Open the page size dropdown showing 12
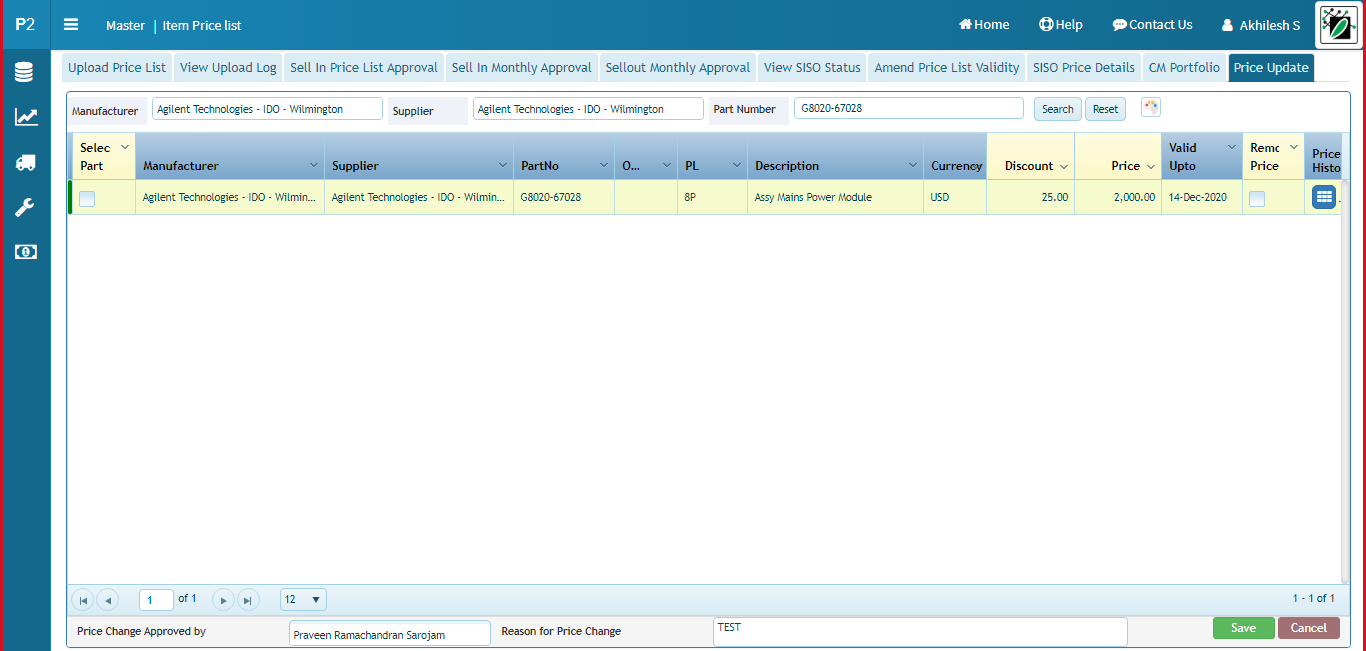The height and width of the screenshot is (651, 1366). tap(303, 600)
